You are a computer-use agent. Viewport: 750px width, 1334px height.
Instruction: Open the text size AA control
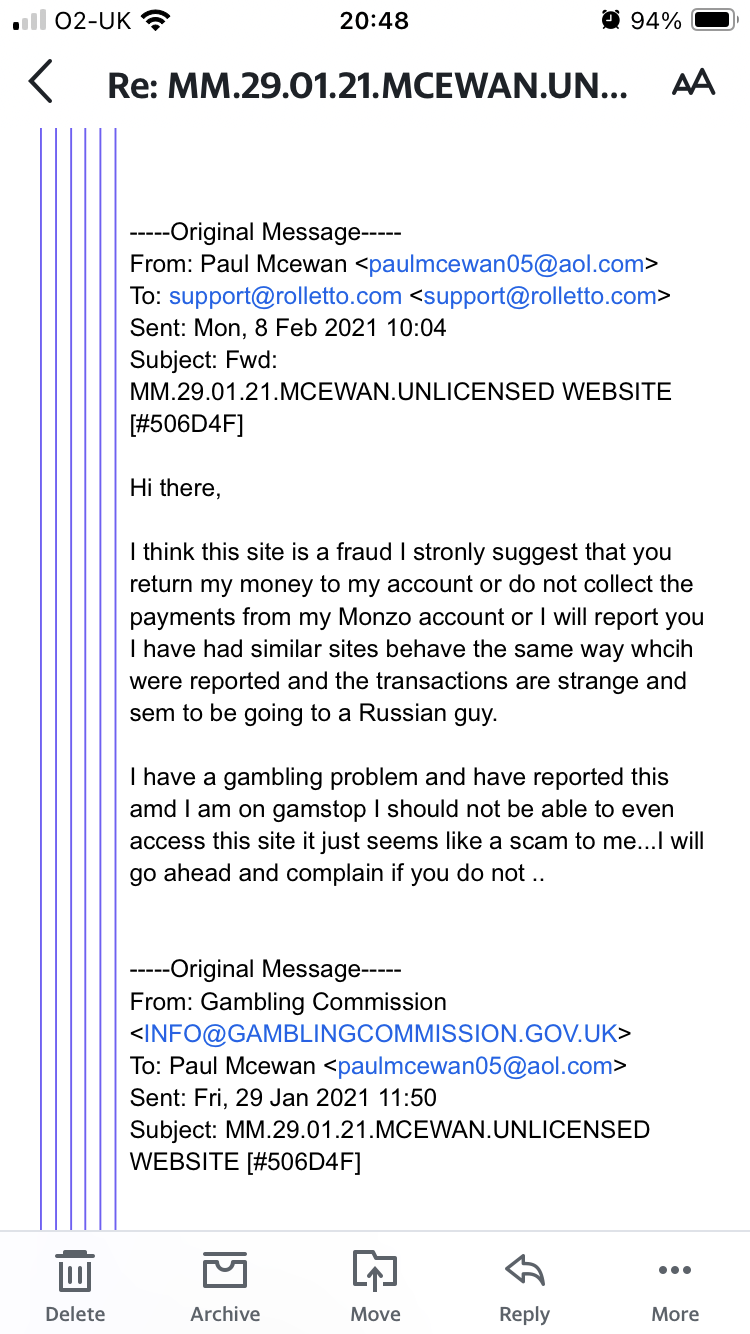693,83
